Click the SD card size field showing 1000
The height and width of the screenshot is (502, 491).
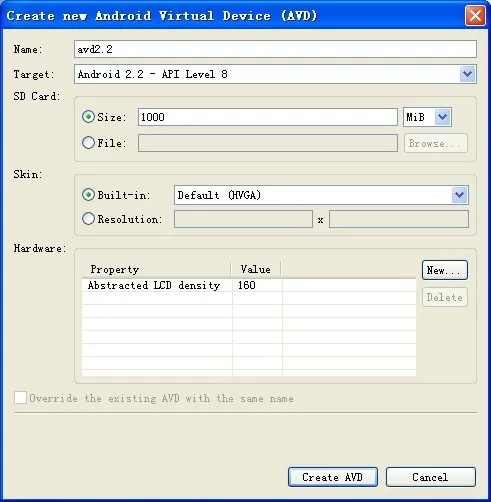[x=268, y=117]
